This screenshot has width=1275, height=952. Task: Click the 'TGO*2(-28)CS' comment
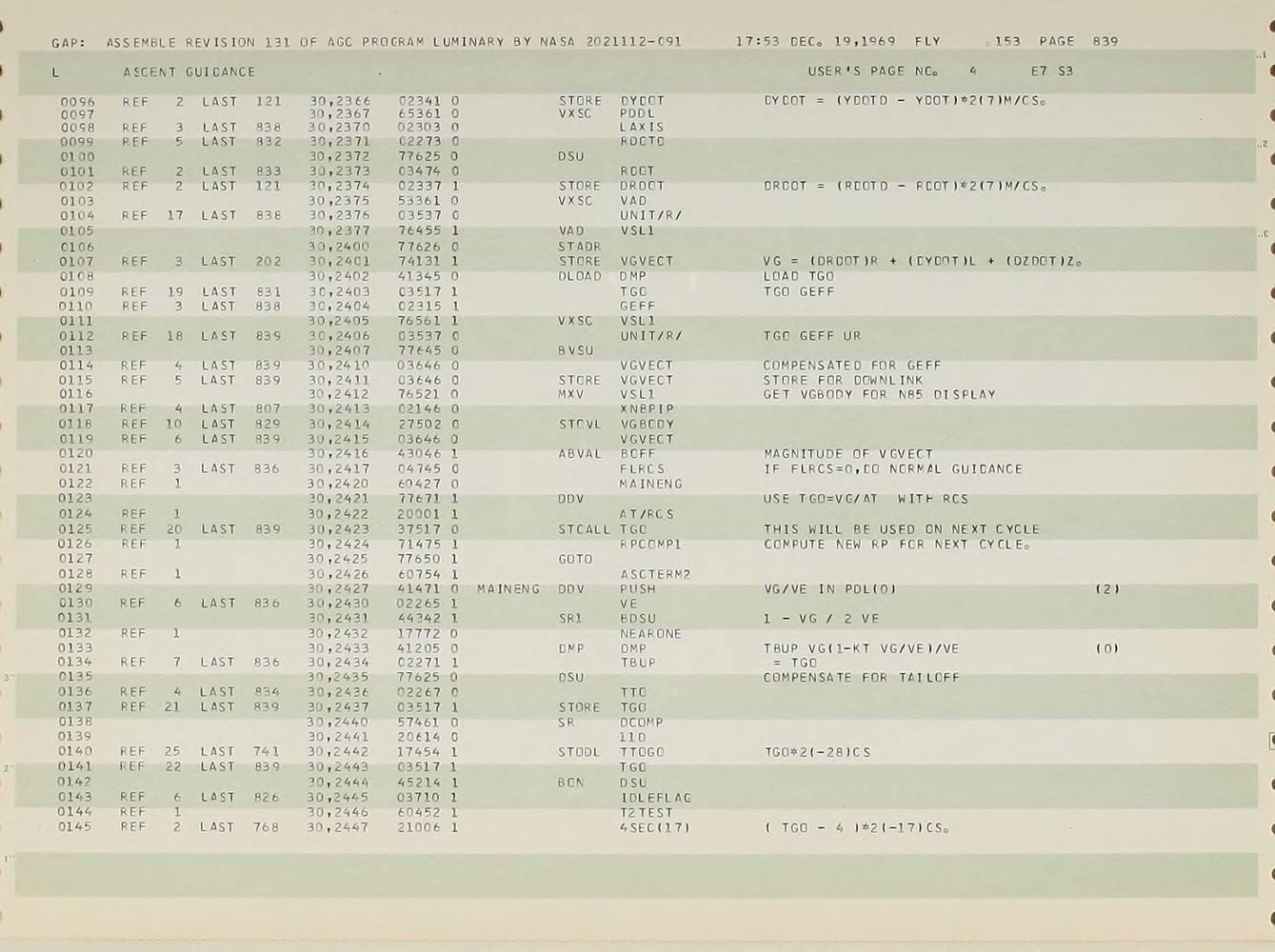click(x=816, y=751)
